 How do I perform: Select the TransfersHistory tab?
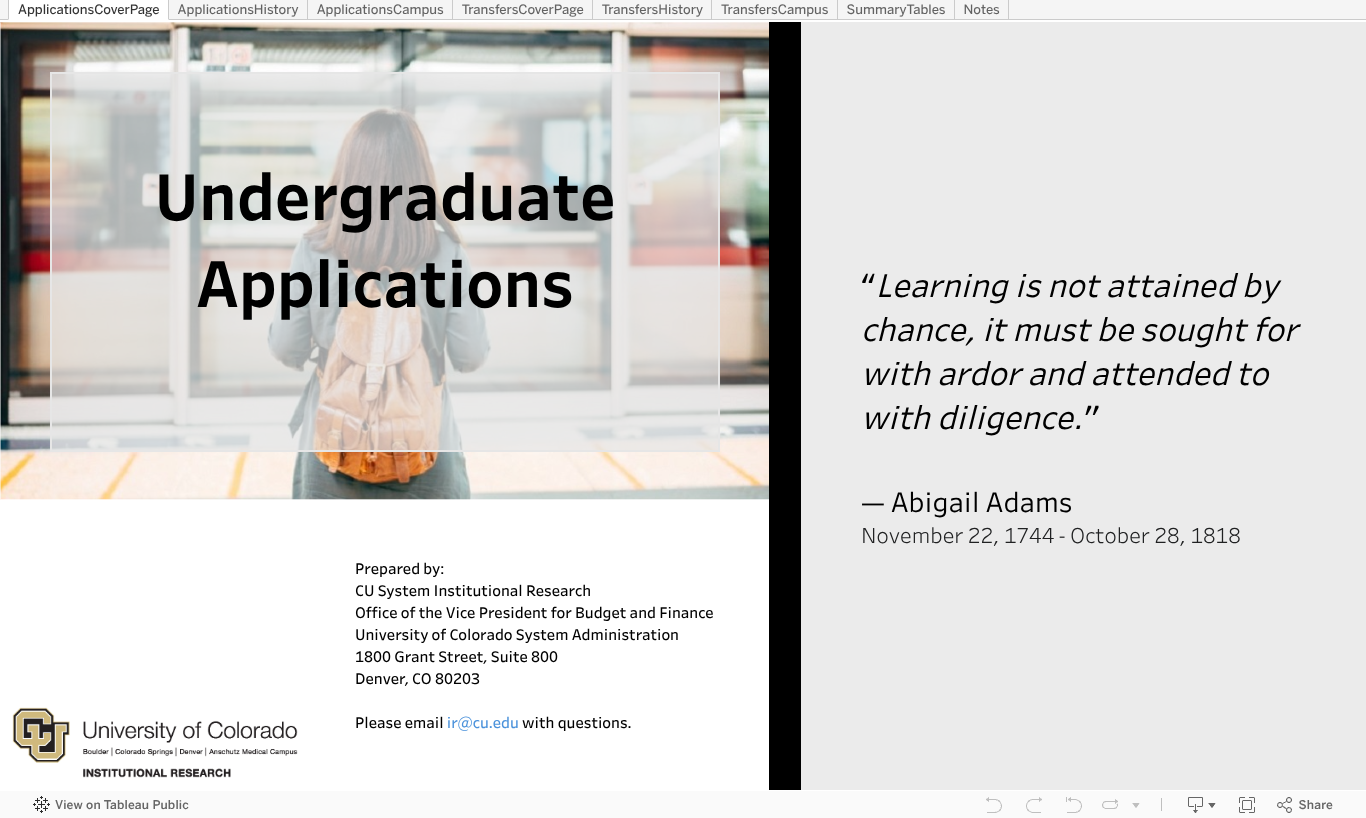[652, 10]
